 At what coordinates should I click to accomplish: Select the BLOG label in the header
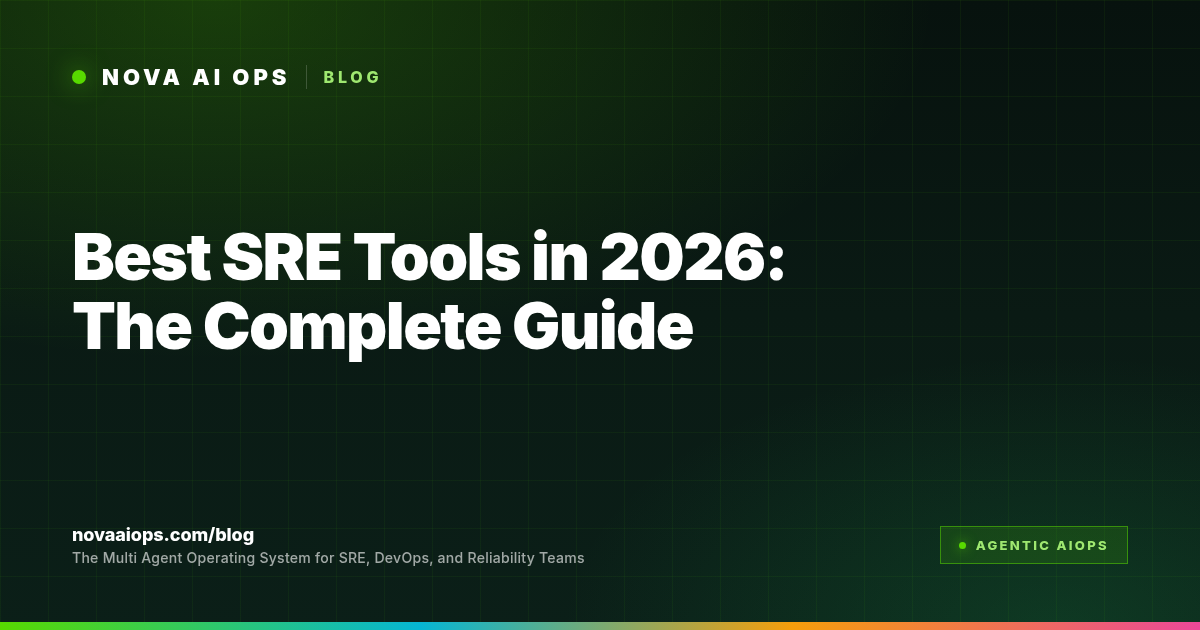coord(351,77)
